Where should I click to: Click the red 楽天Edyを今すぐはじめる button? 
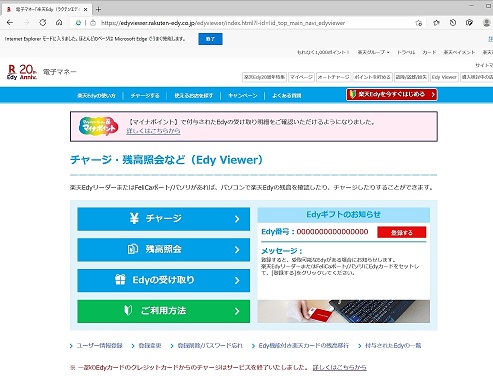coord(392,95)
